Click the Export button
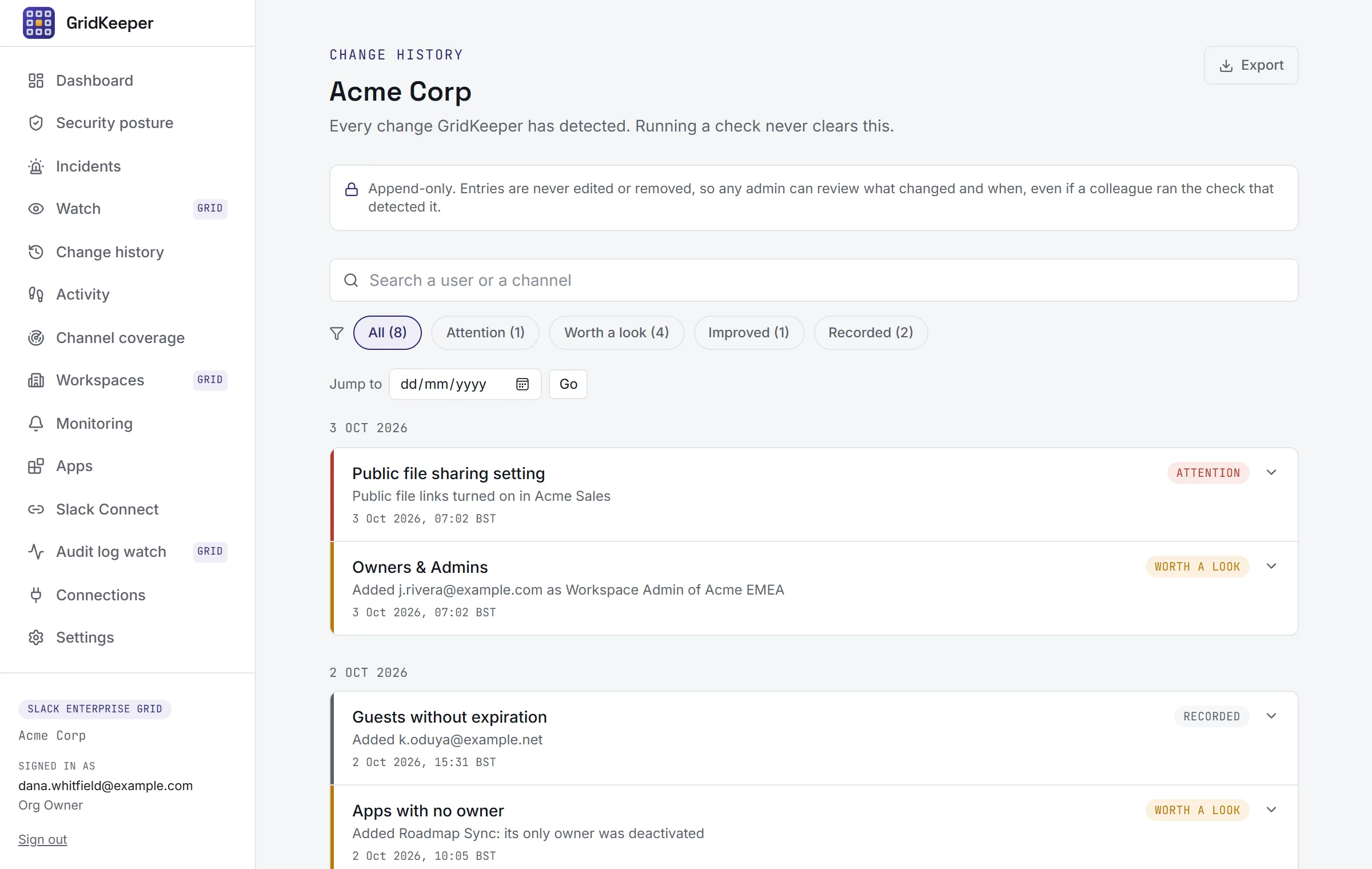Image resolution: width=1372 pixels, height=869 pixels. coord(1251,65)
